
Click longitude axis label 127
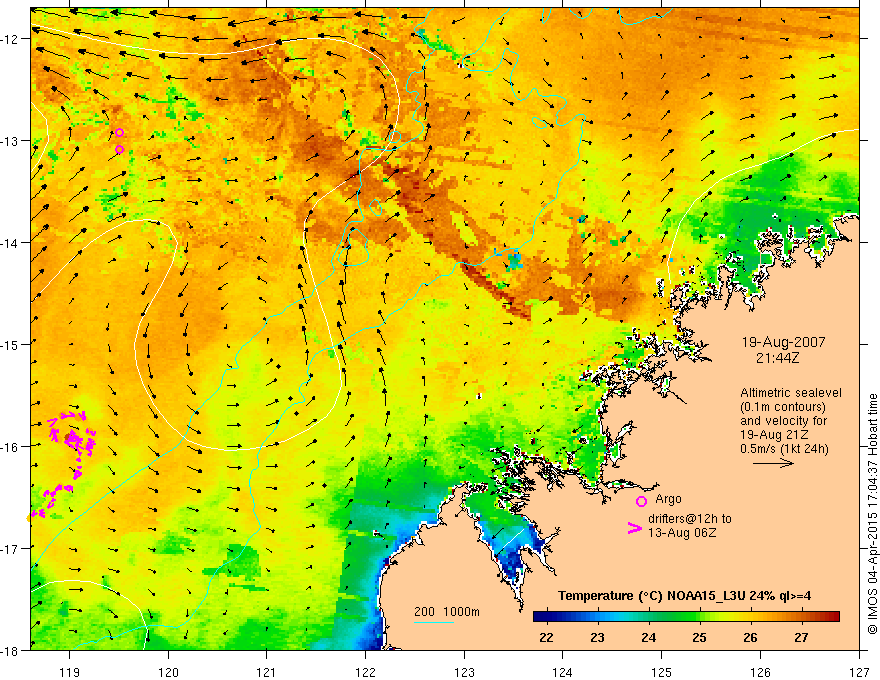click(859, 672)
